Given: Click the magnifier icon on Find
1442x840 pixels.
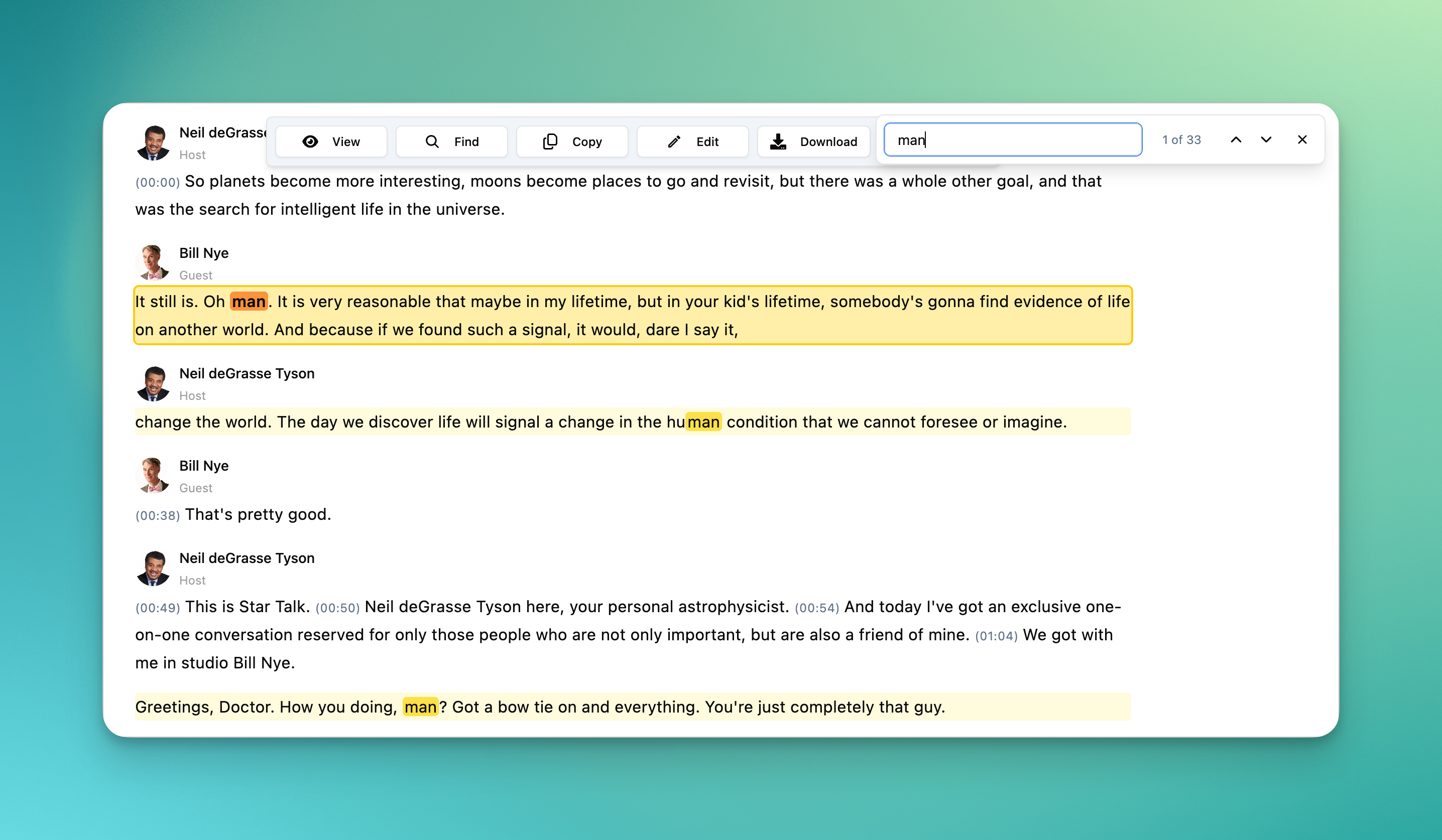Looking at the screenshot, I should coord(432,141).
